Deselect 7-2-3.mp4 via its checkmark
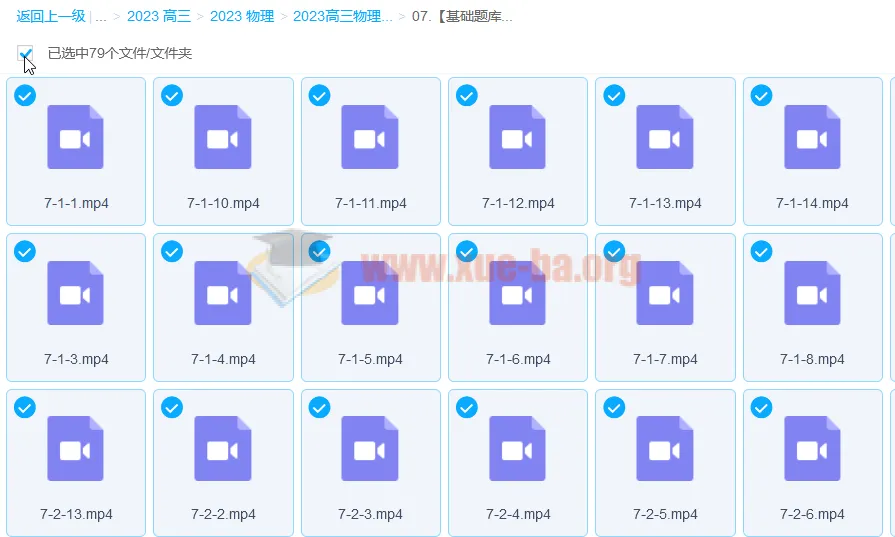 pos(319,407)
